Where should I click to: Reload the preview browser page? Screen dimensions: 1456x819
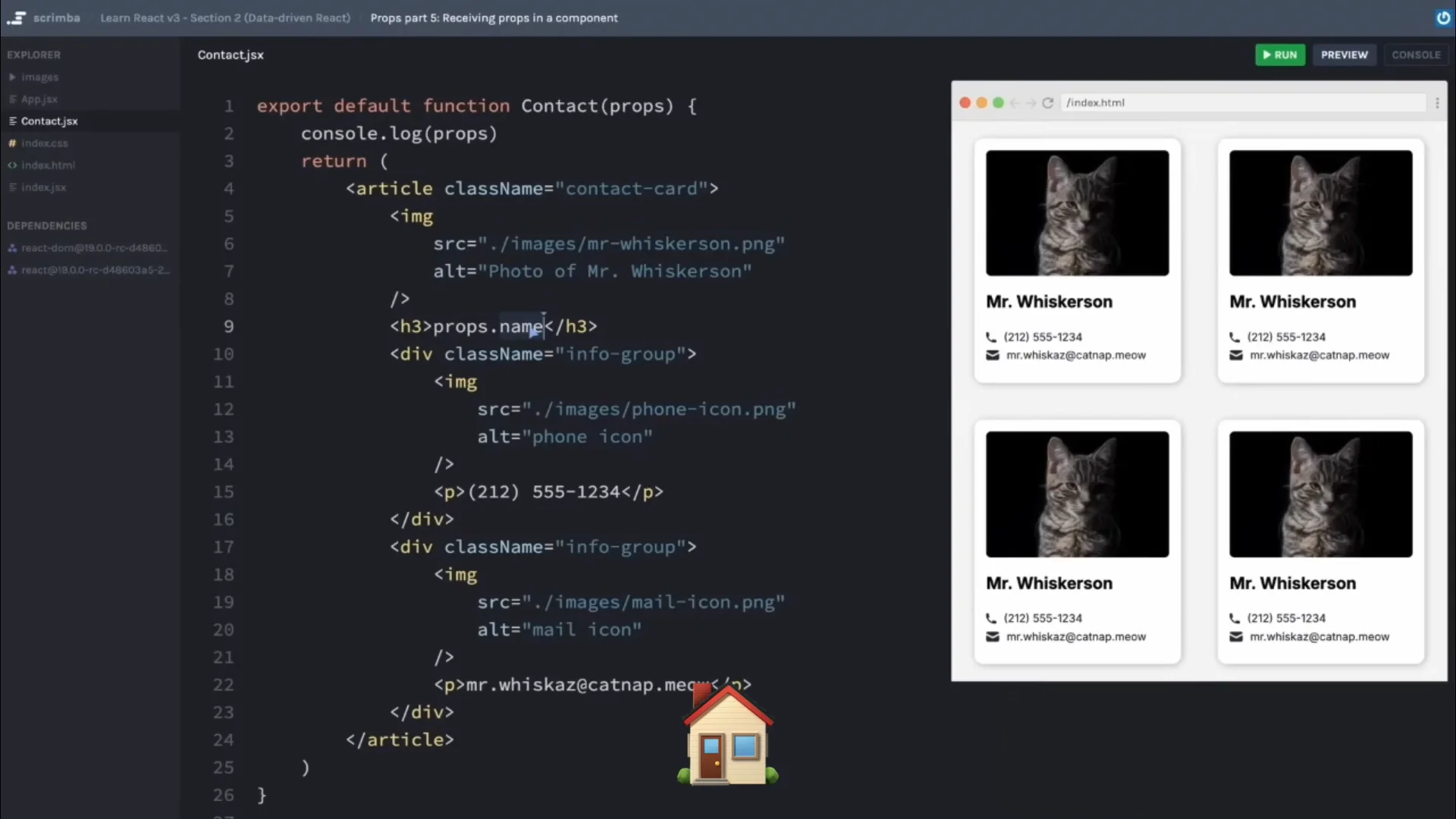coord(1048,102)
